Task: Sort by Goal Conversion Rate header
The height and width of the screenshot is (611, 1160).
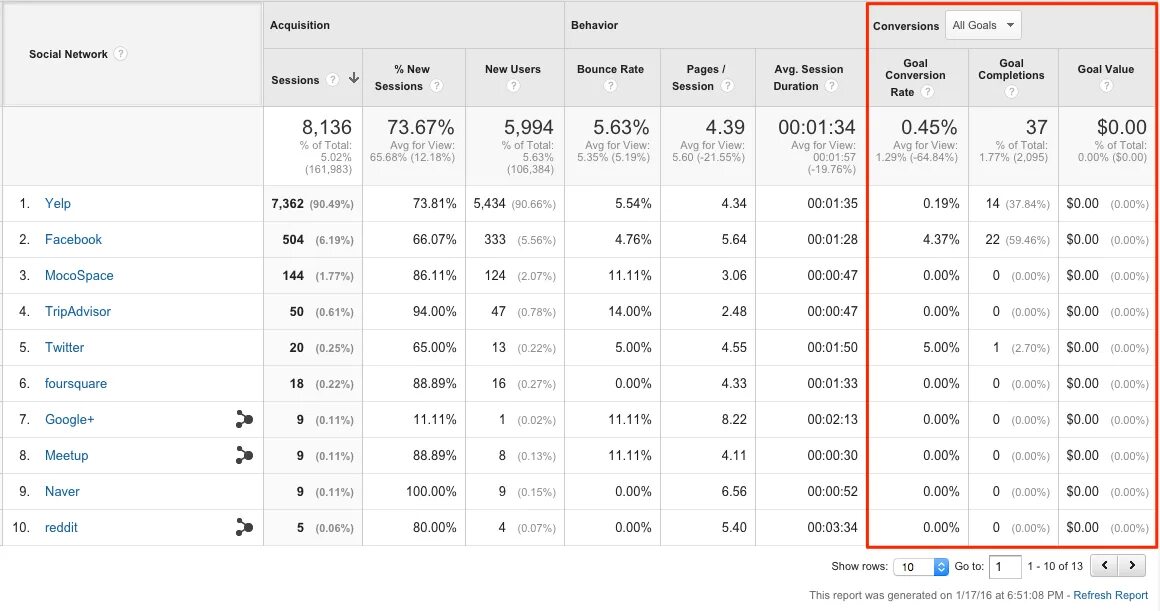Action: coord(915,77)
